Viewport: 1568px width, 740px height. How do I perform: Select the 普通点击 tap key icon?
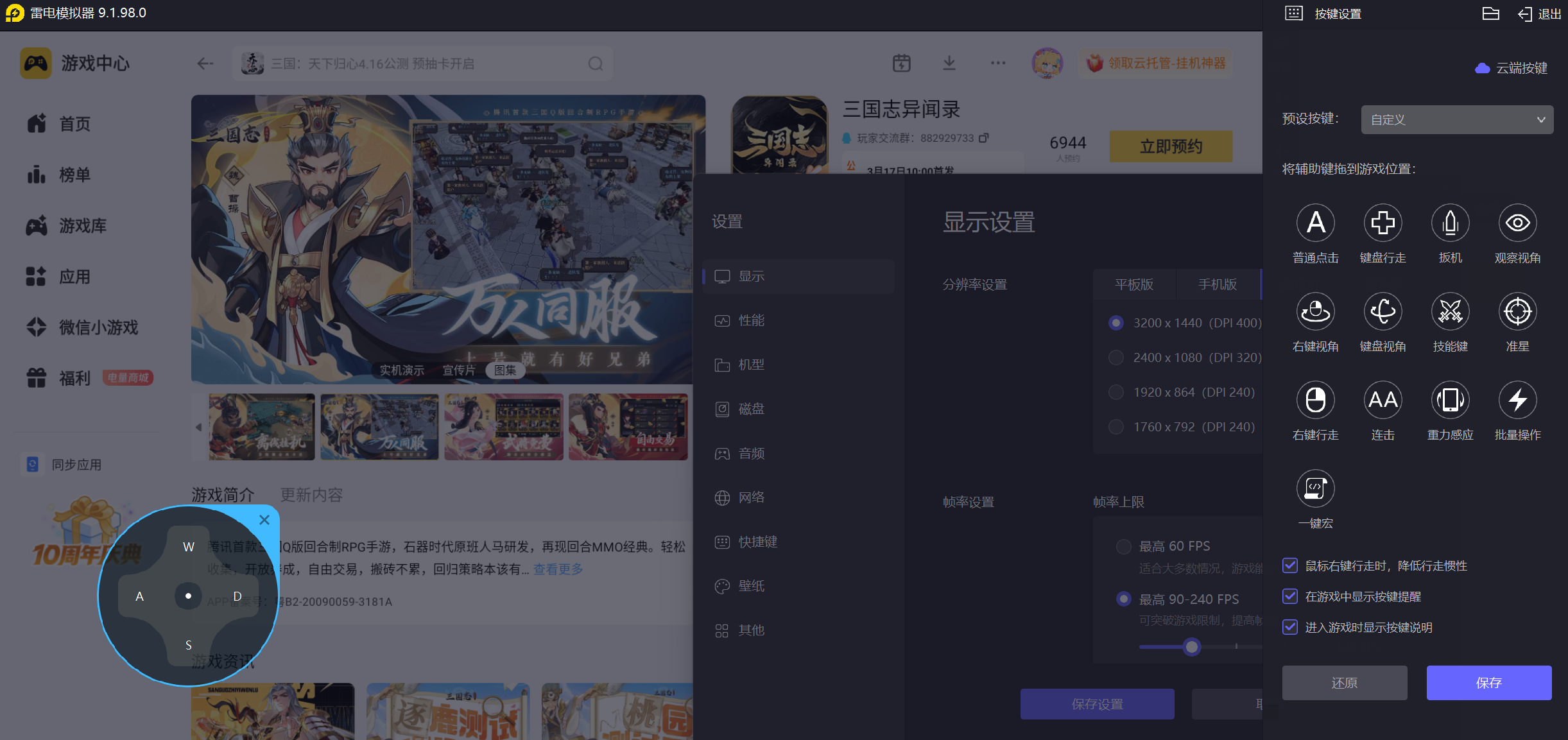[x=1315, y=223]
